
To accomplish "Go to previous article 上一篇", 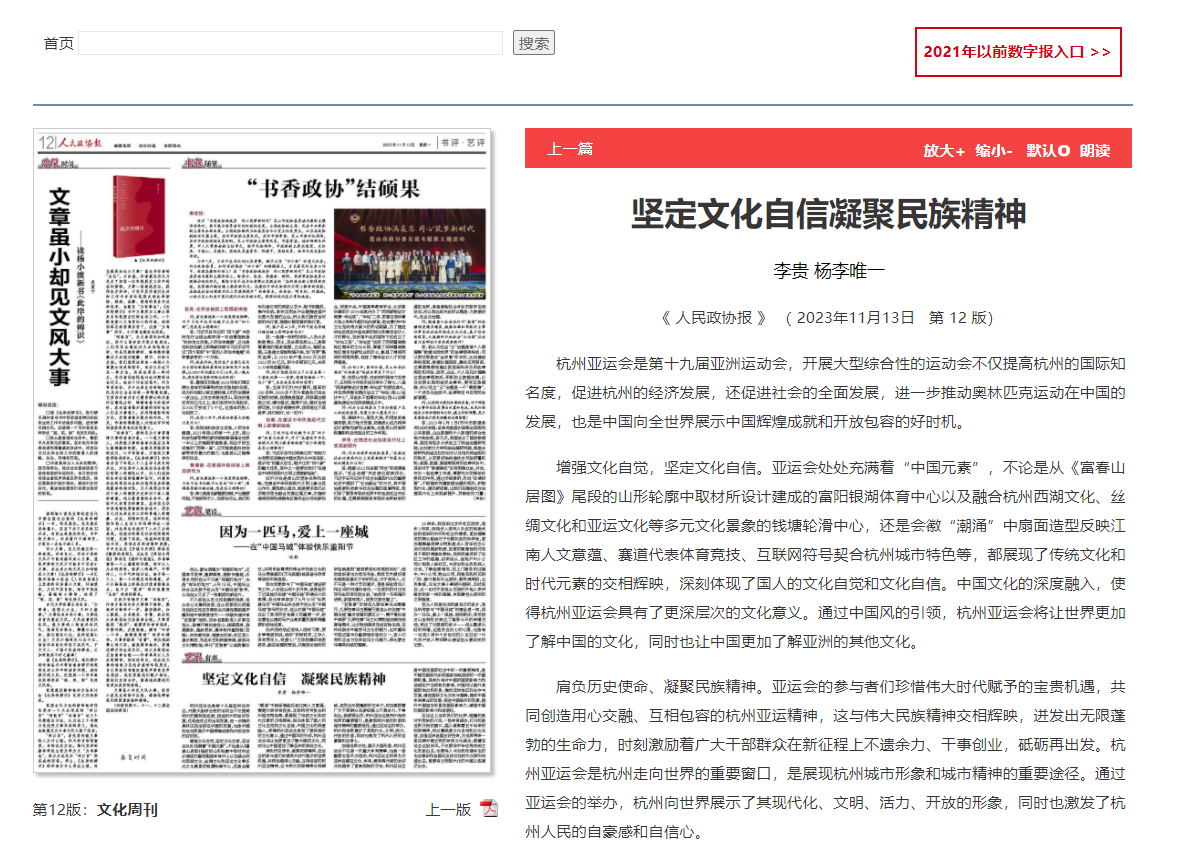I will coord(570,149).
